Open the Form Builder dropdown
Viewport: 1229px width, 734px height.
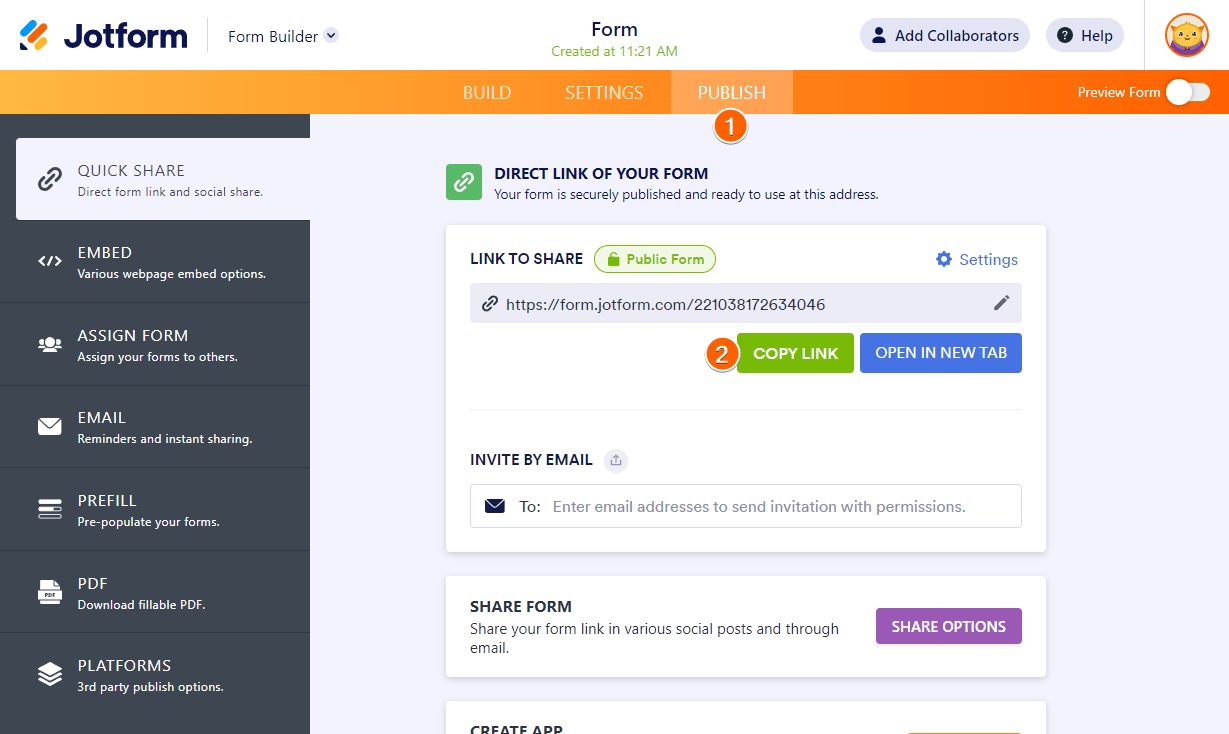click(x=283, y=35)
